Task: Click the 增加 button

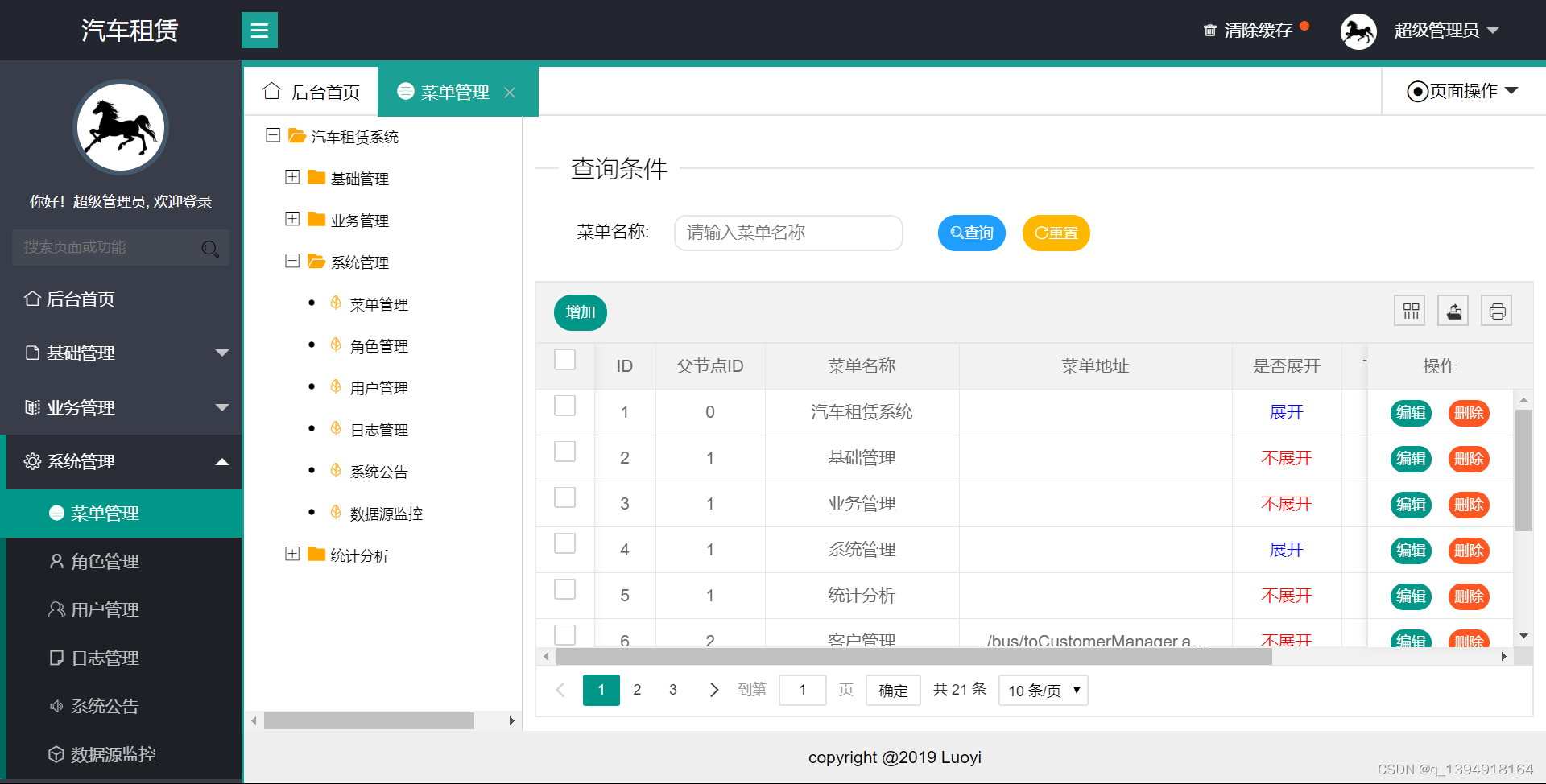Action: pyautogui.click(x=580, y=312)
